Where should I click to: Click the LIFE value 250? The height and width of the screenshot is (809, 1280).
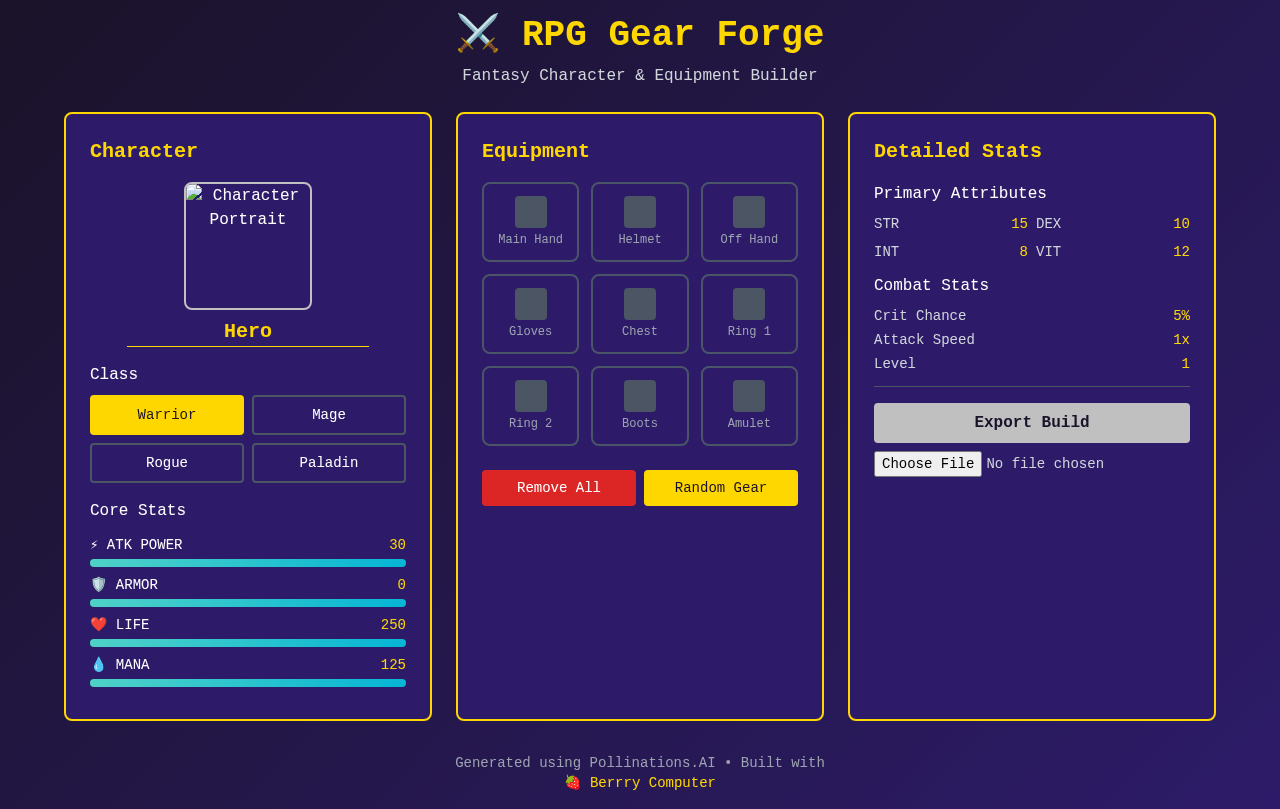tap(393, 625)
